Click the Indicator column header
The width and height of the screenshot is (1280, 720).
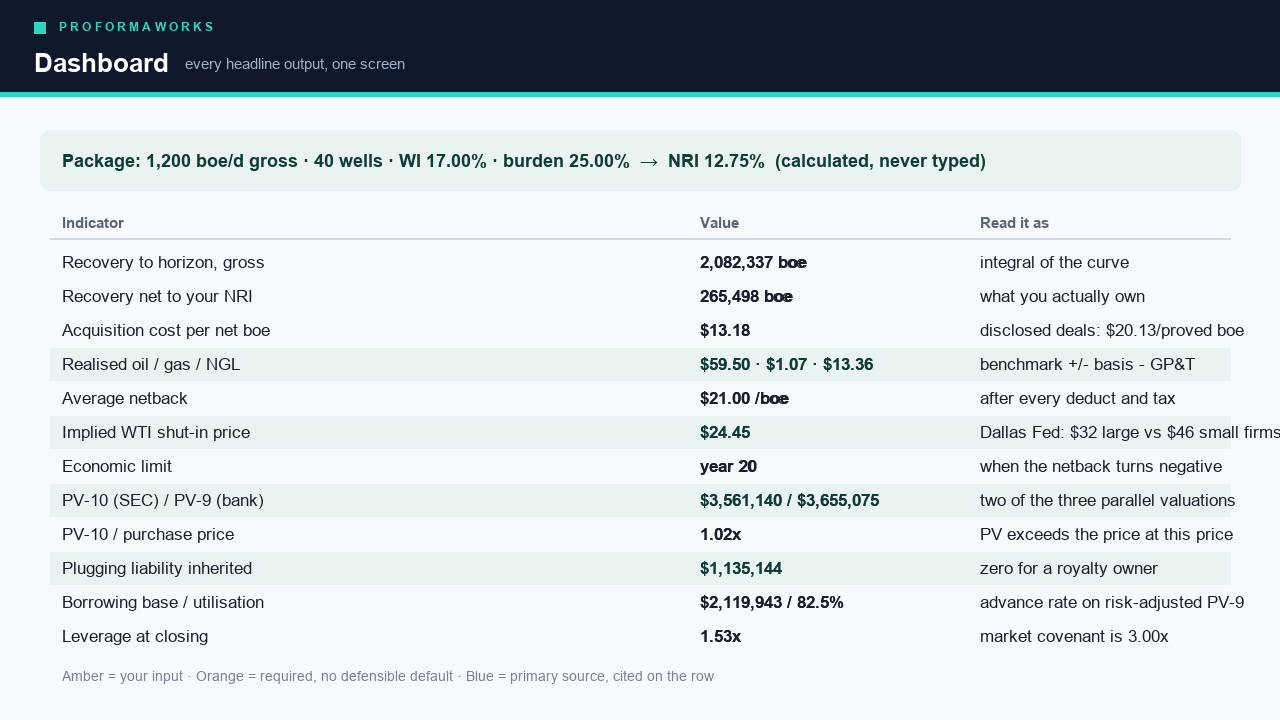[93, 223]
